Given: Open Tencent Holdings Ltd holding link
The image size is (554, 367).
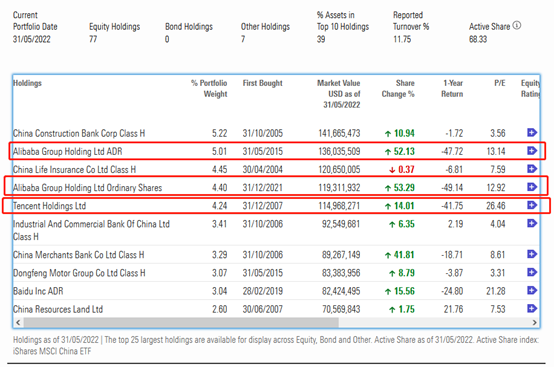Looking at the screenshot, I should (x=49, y=206).
